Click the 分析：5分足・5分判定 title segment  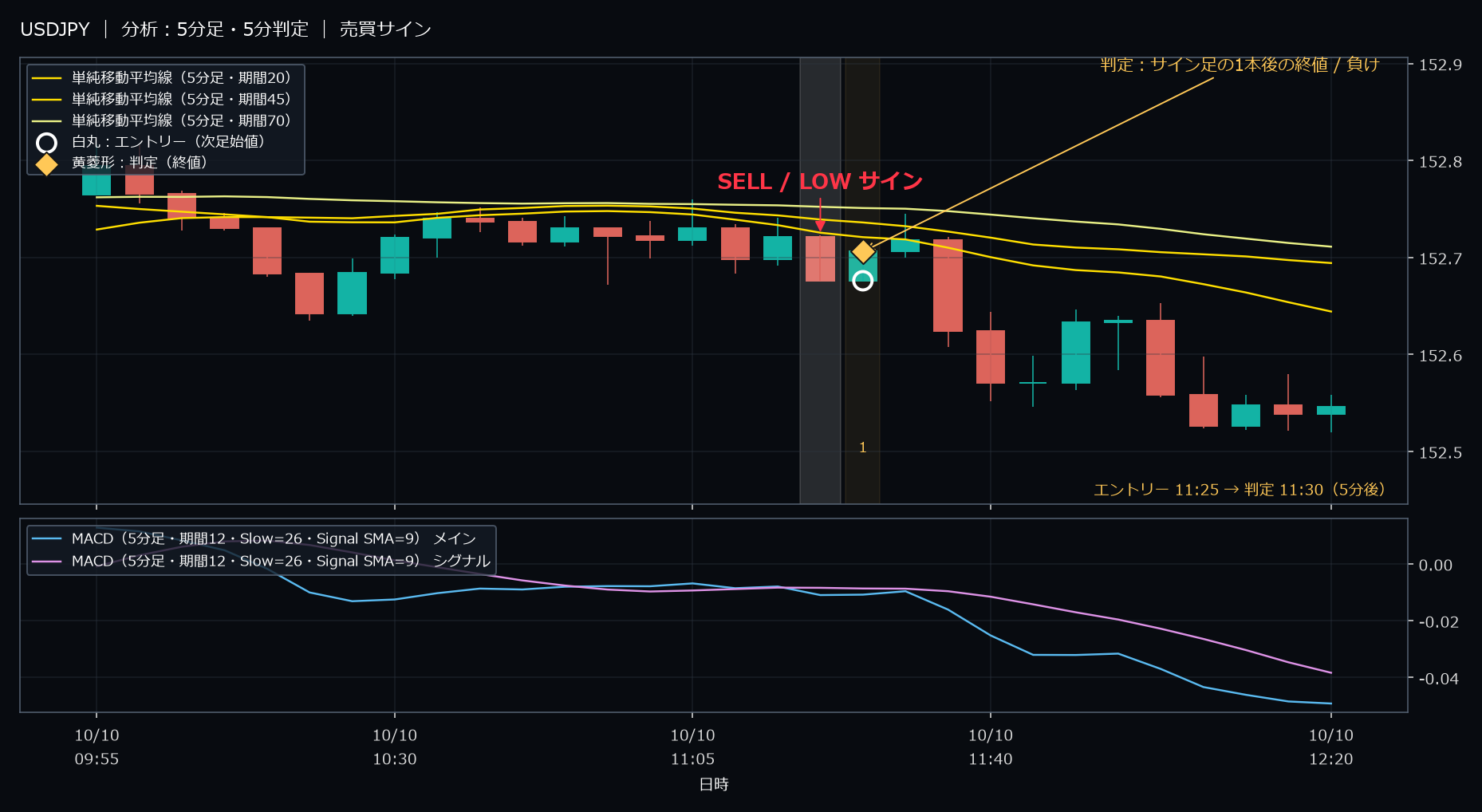215,30
